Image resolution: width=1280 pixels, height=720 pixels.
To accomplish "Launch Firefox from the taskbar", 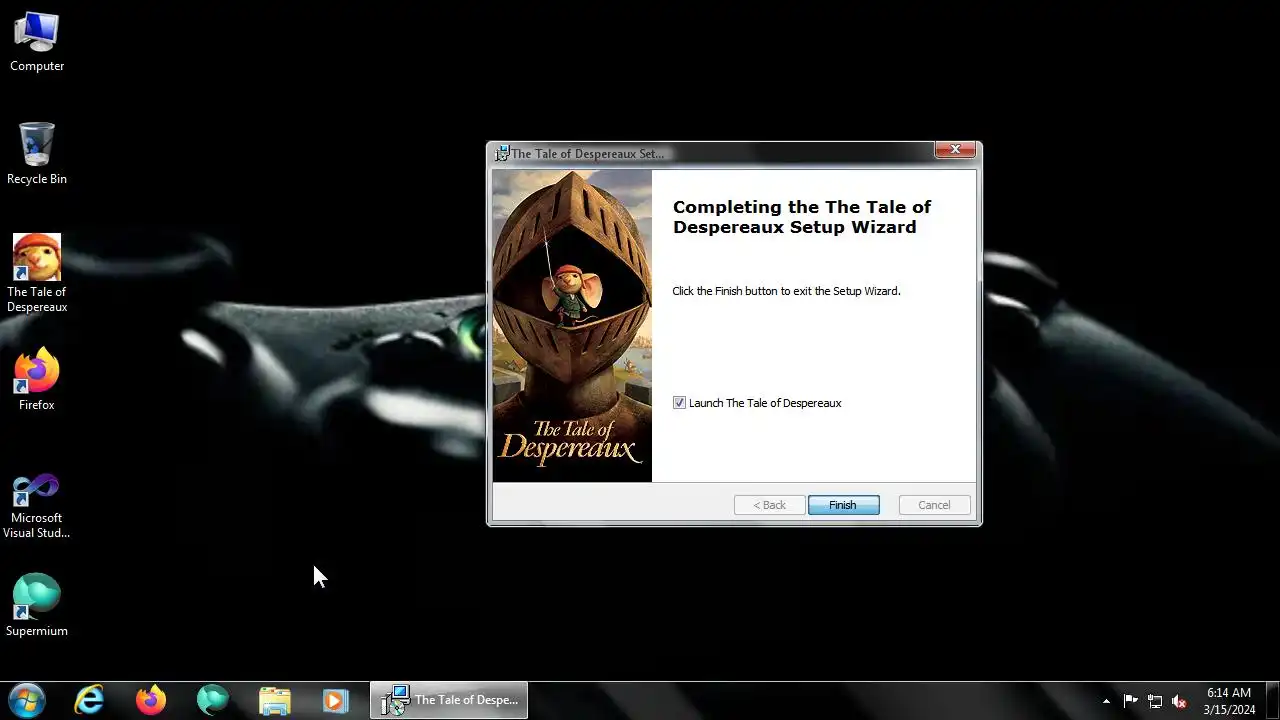I will [x=151, y=700].
